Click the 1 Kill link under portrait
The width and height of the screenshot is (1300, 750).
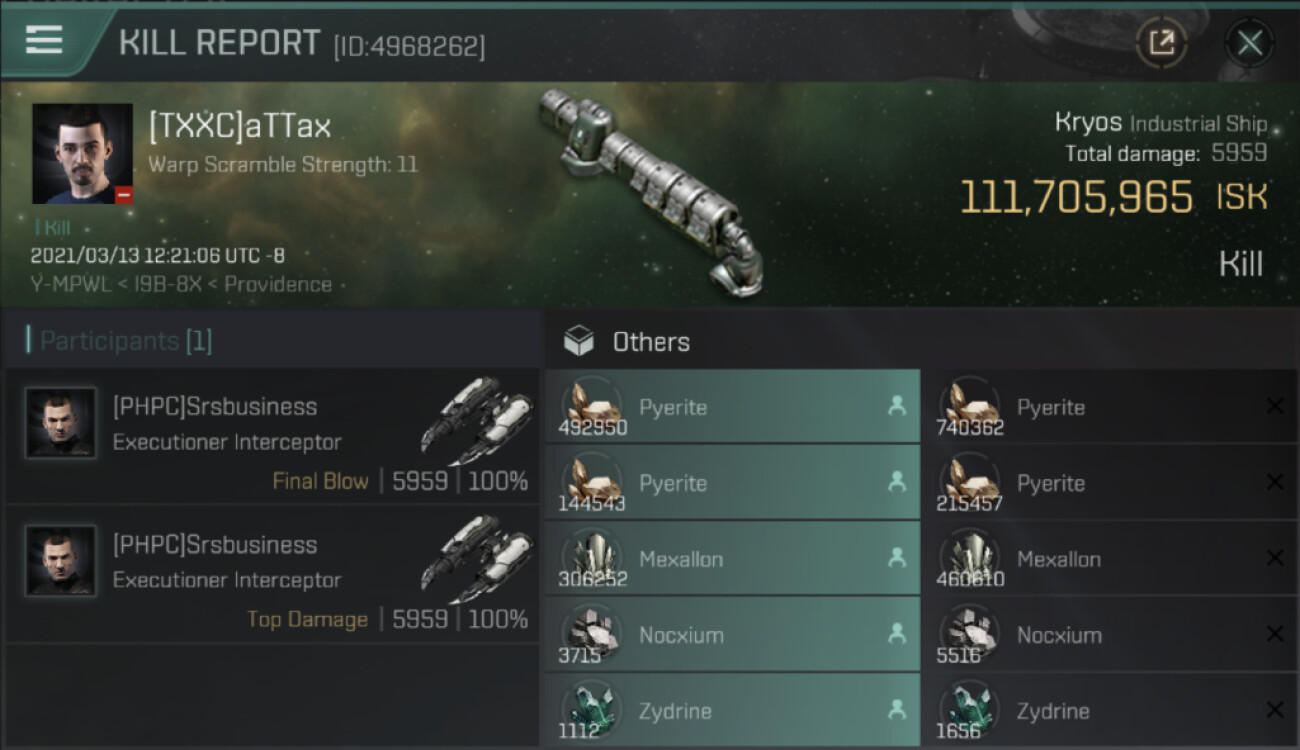coord(51,228)
